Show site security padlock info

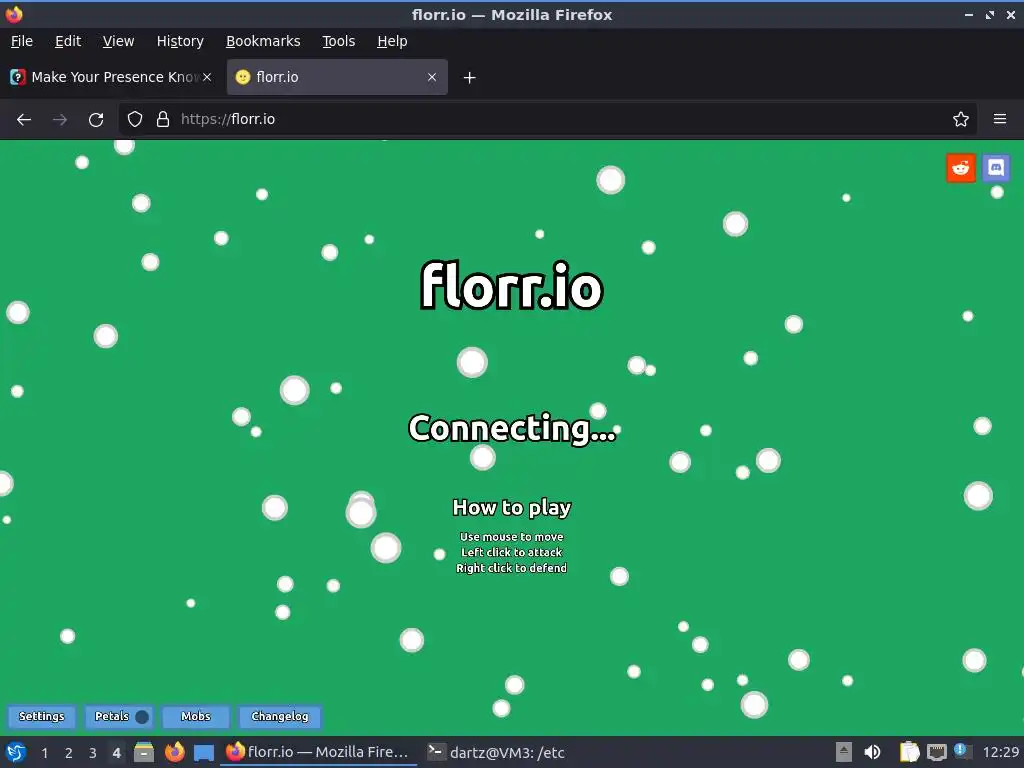tap(163, 120)
